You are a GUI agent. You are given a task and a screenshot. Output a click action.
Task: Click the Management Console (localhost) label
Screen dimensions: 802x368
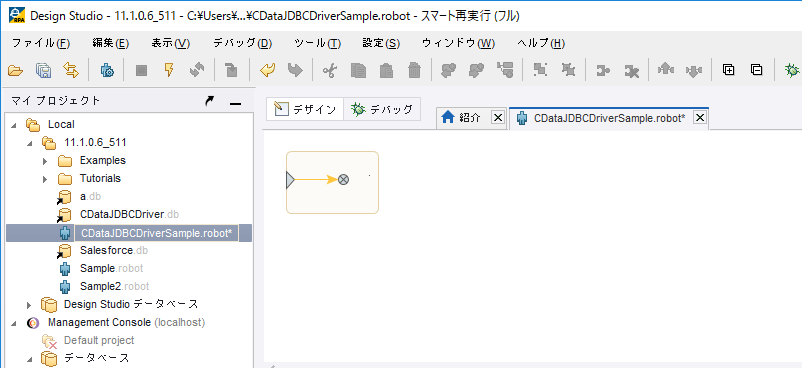click(x=126, y=323)
